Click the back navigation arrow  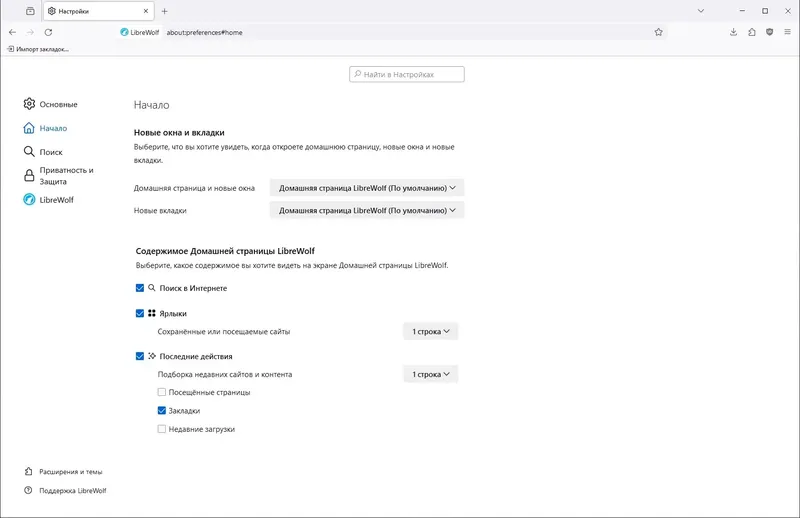click(x=12, y=32)
